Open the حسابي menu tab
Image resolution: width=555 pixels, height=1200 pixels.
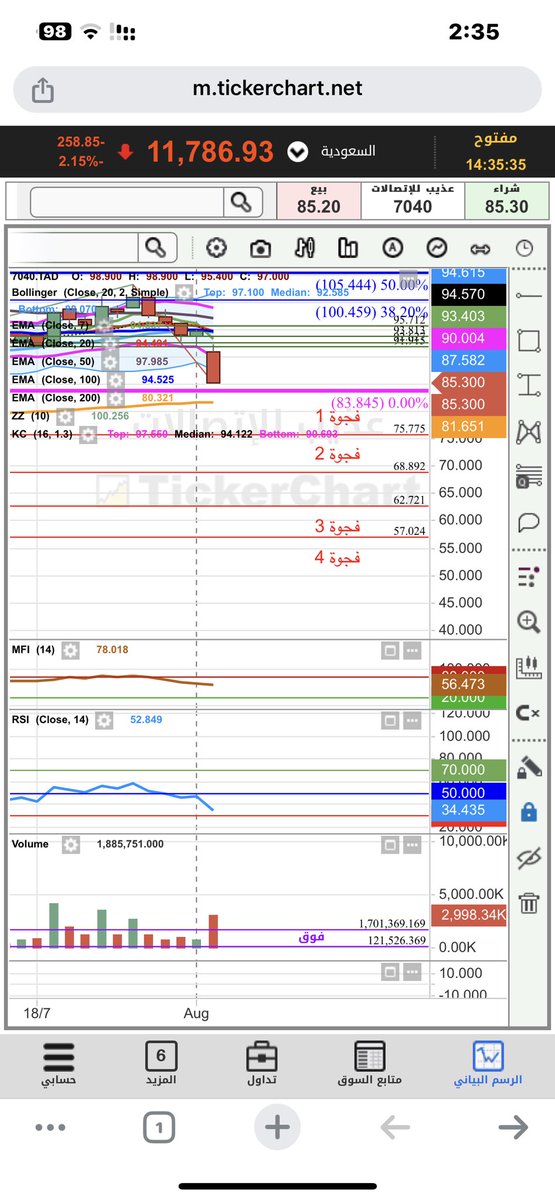click(59, 1064)
